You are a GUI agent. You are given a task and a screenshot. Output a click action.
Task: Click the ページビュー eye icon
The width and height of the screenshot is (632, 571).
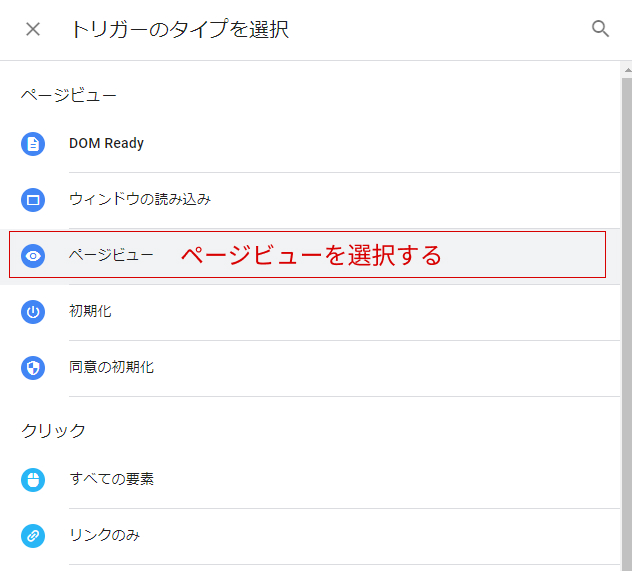click(x=33, y=256)
